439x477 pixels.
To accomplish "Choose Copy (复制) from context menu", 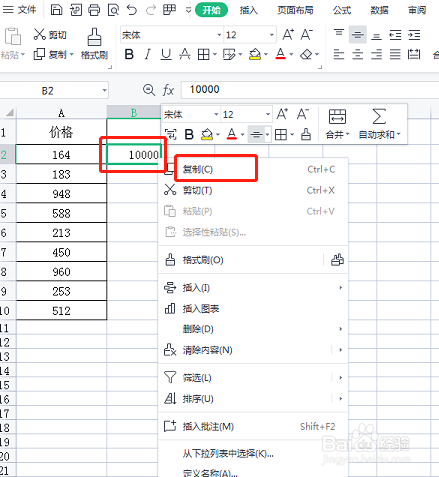I will 253,169.
